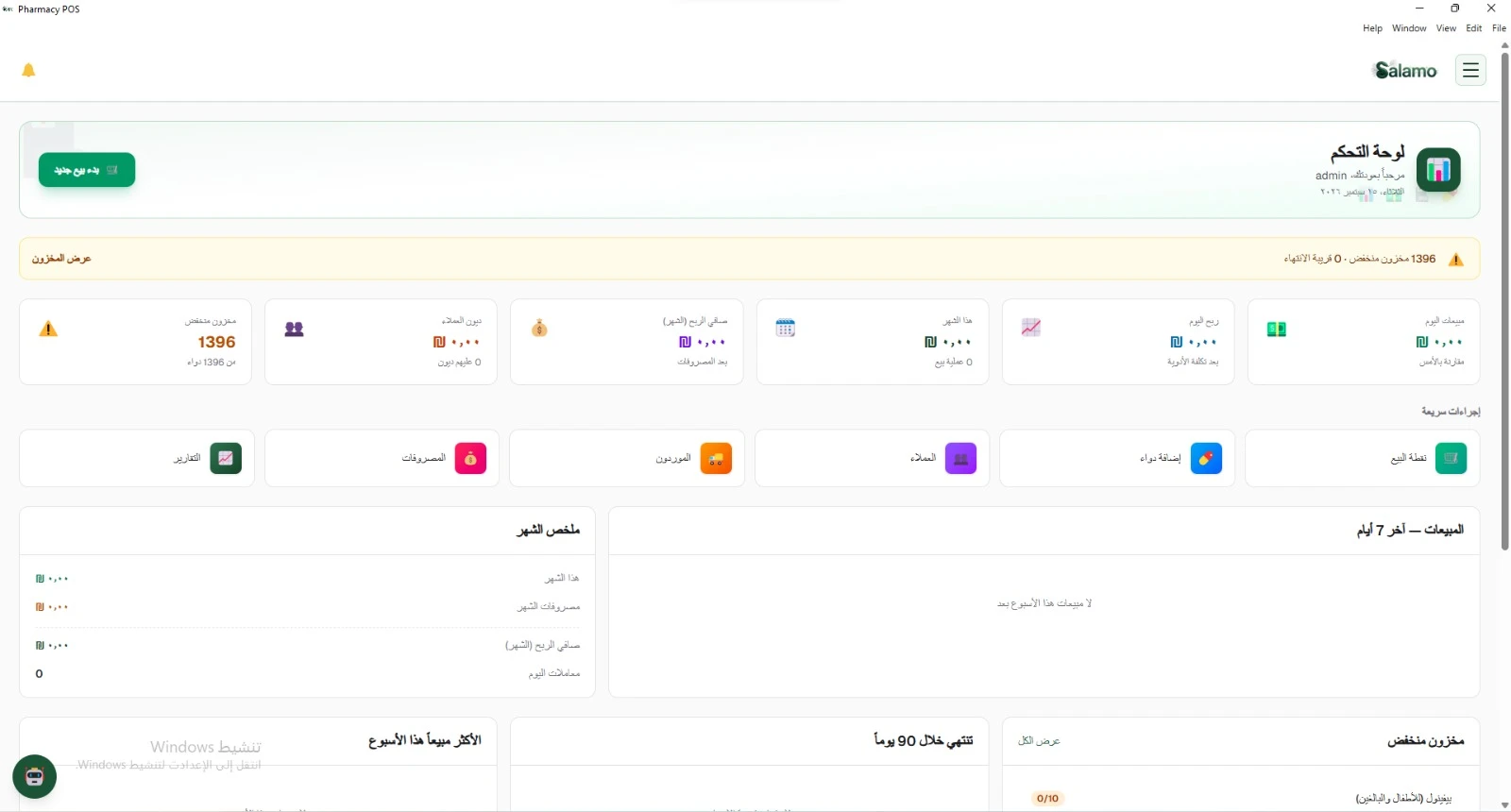
Task: Click the vertical scrollbar down arrow
Action: click(1504, 805)
